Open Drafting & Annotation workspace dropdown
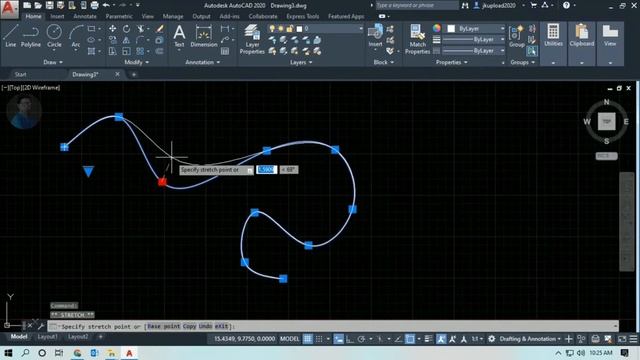640x360 pixels. tap(530, 339)
